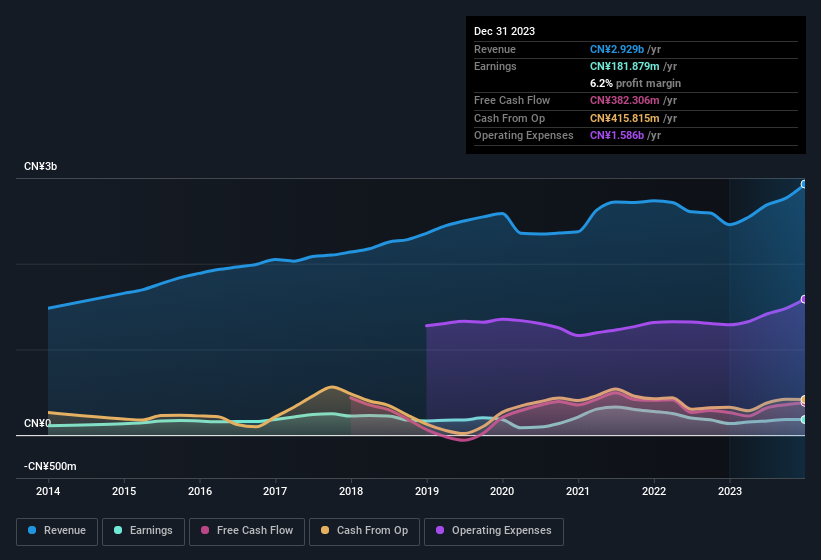The height and width of the screenshot is (560, 821).
Task: Click the -CN¥500m y-axis label
Action: pos(50,466)
